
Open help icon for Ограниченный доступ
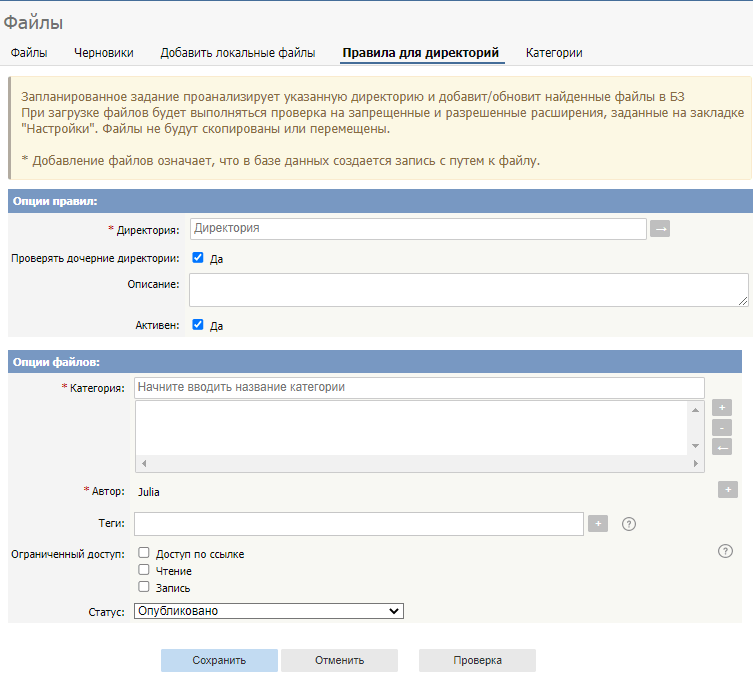coord(725,551)
